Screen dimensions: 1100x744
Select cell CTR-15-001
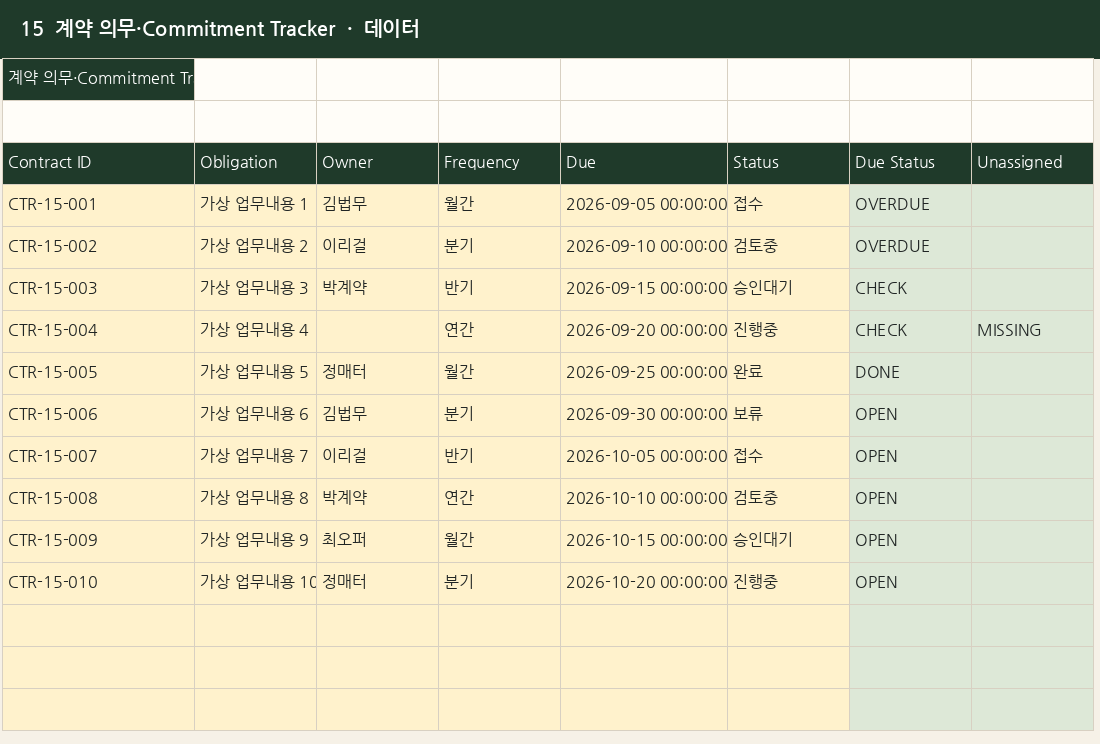click(x=98, y=205)
